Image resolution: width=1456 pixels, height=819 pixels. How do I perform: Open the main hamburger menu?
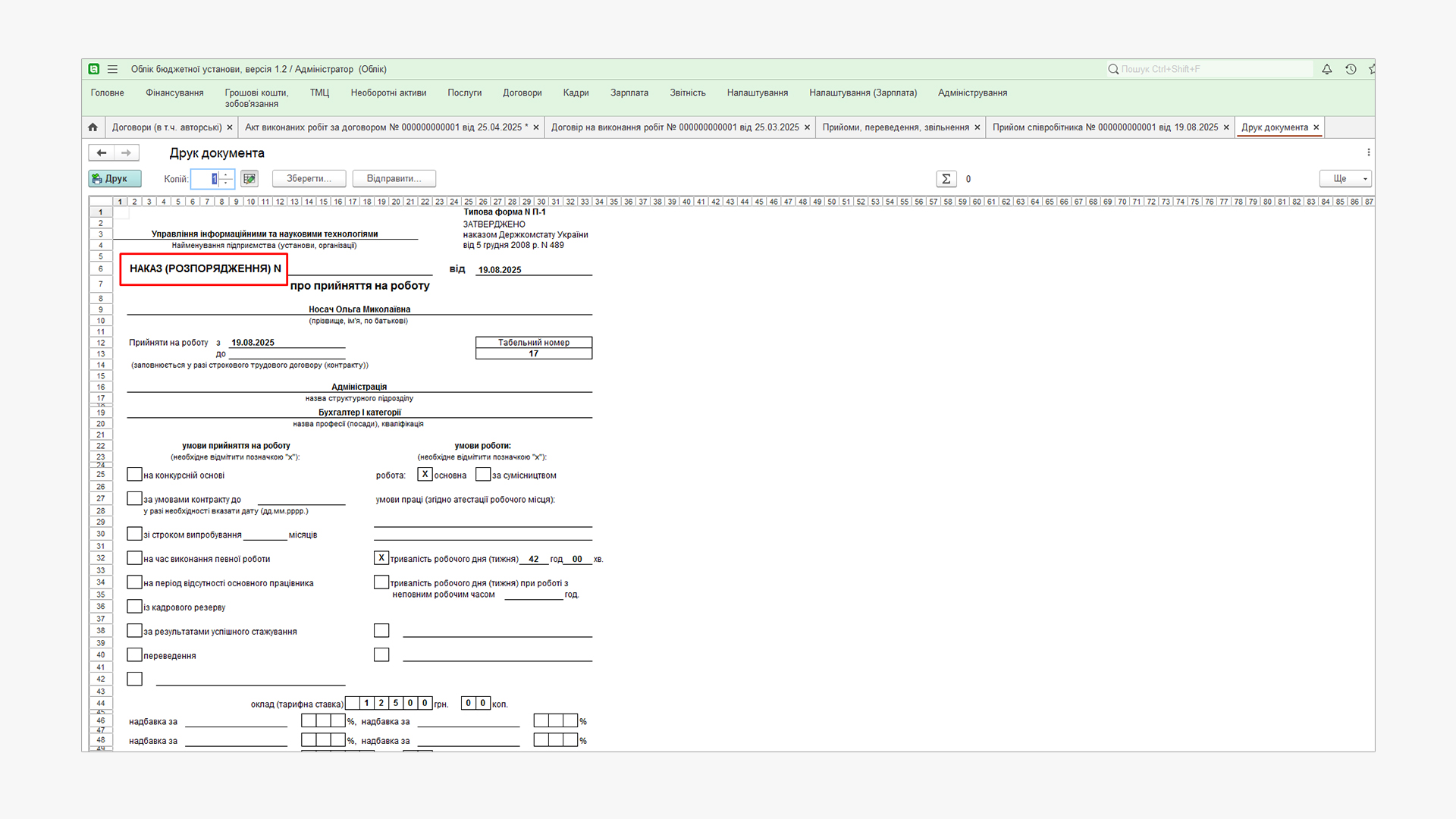(112, 69)
